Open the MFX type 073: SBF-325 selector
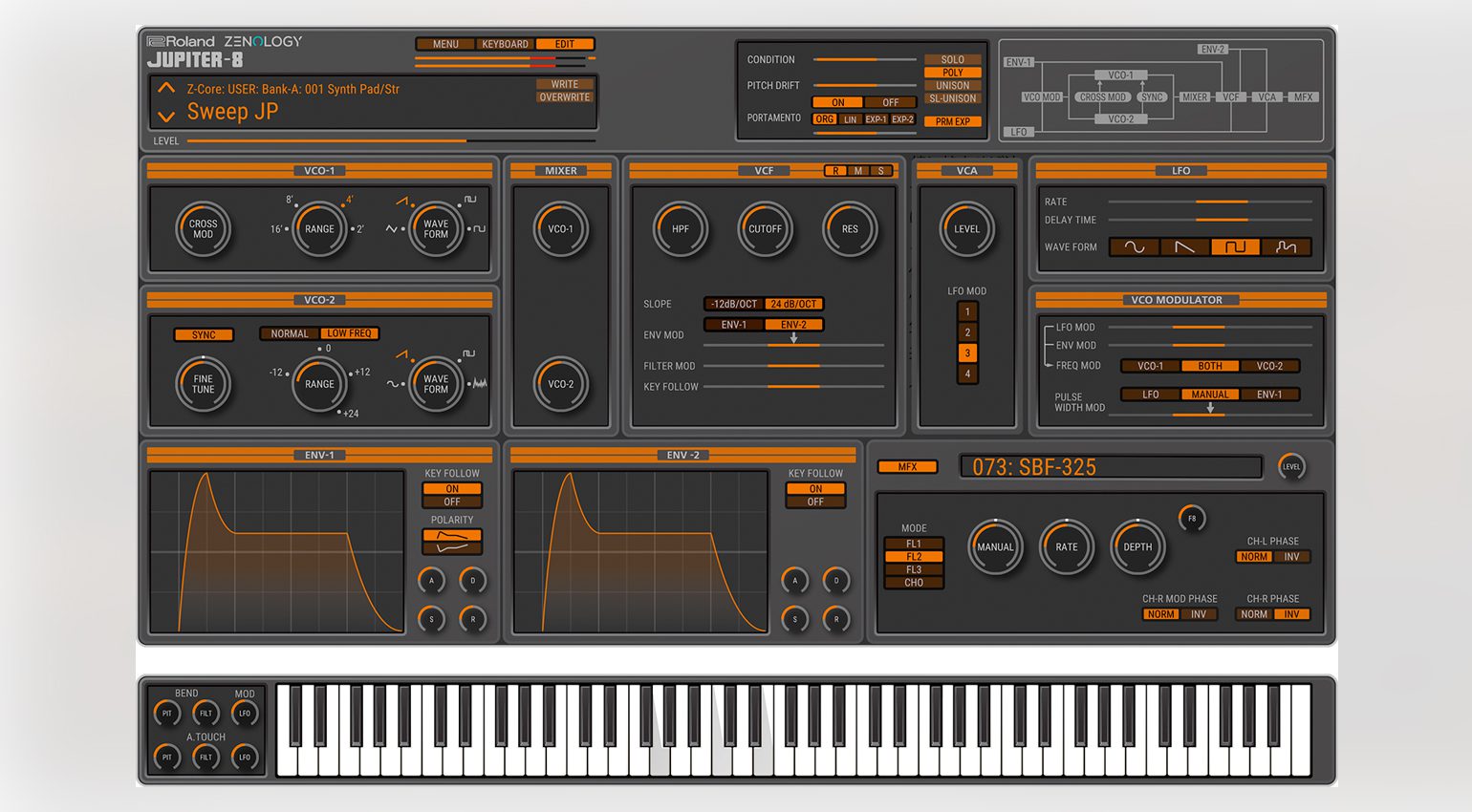The height and width of the screenshot is (812, 1472). [1111, 467]
